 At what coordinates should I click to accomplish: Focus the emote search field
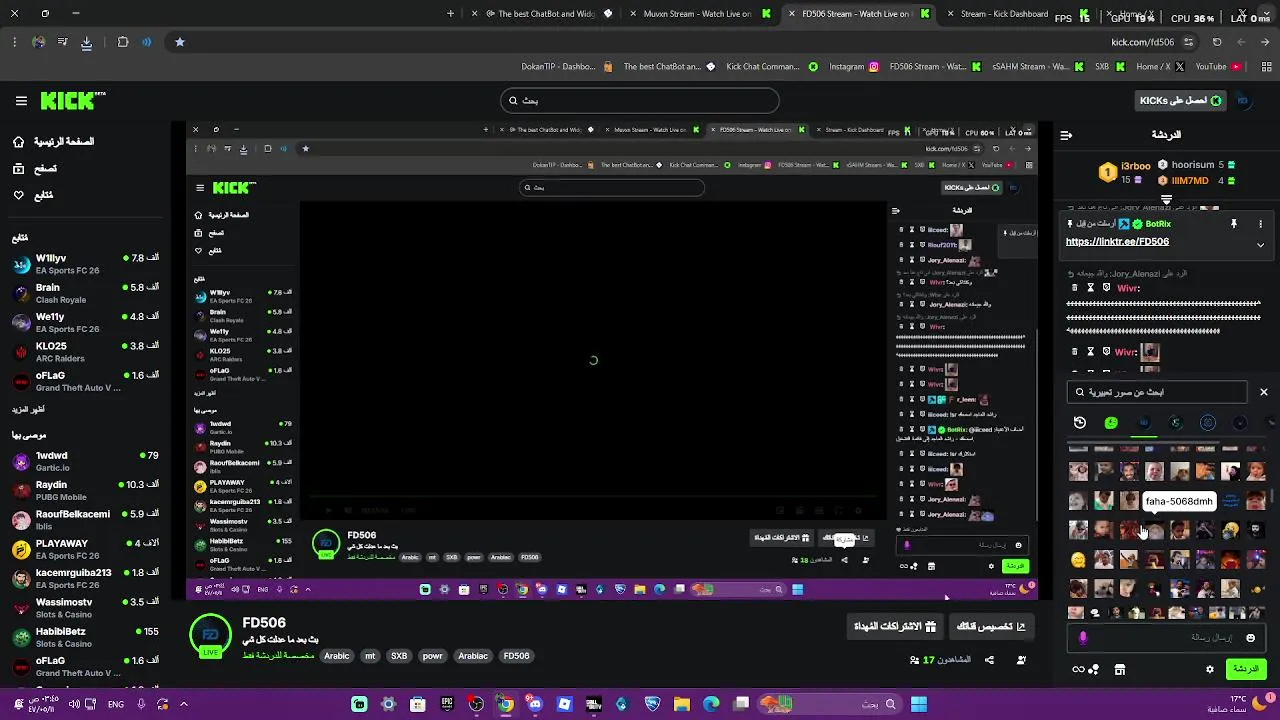point(1157,392)
